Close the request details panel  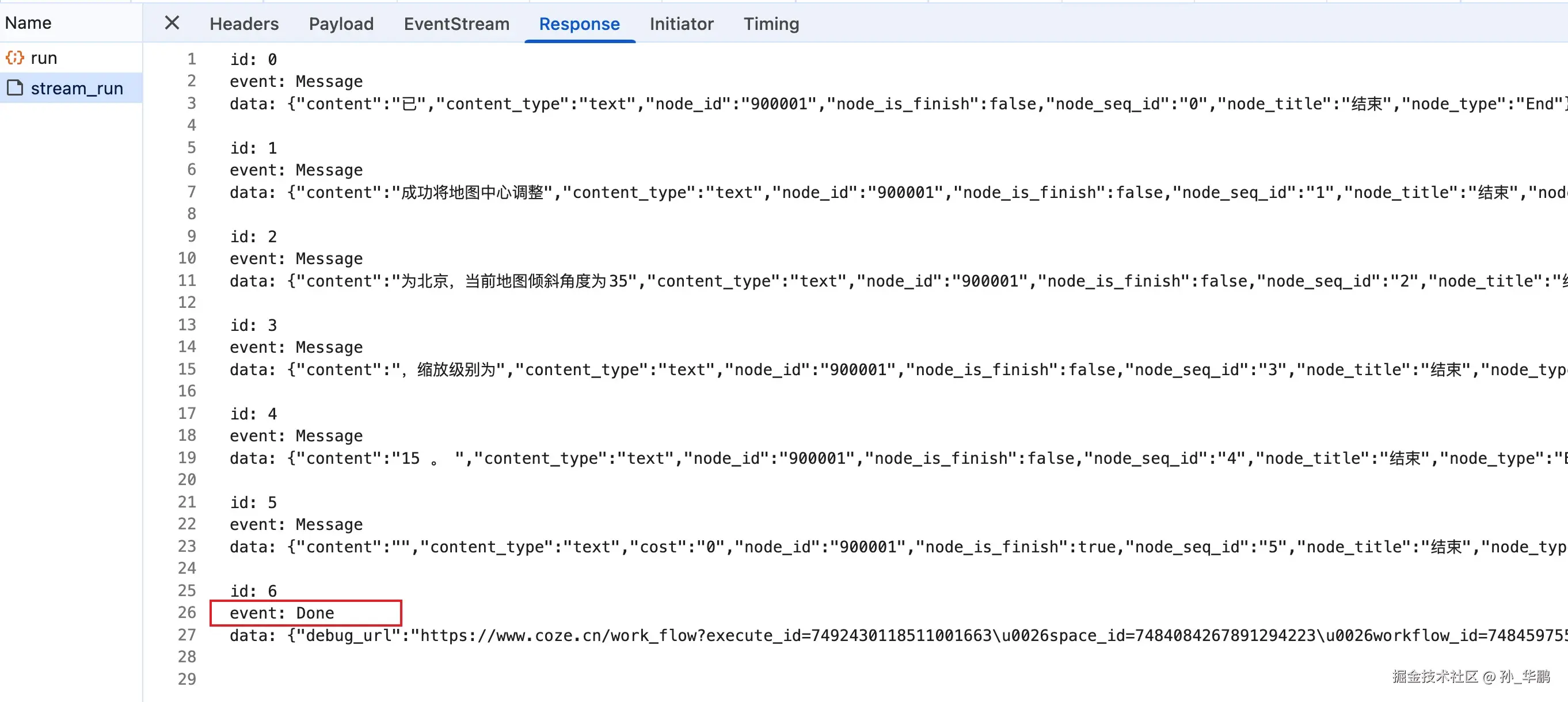point(172,23)
